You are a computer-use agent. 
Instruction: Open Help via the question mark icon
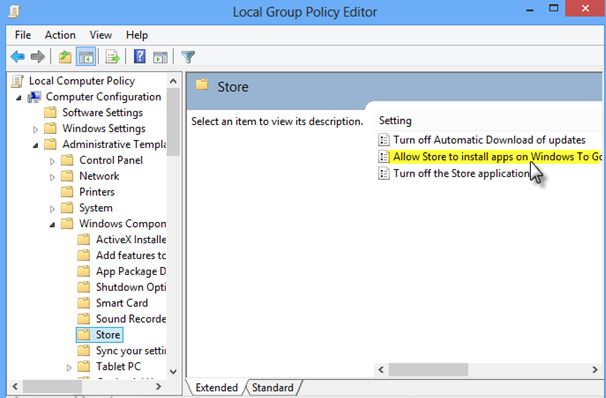click(140, 57)
